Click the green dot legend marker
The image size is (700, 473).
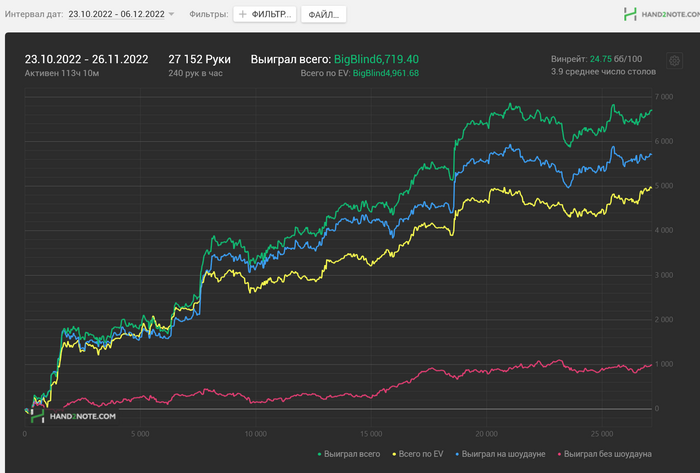click(319, 454)
